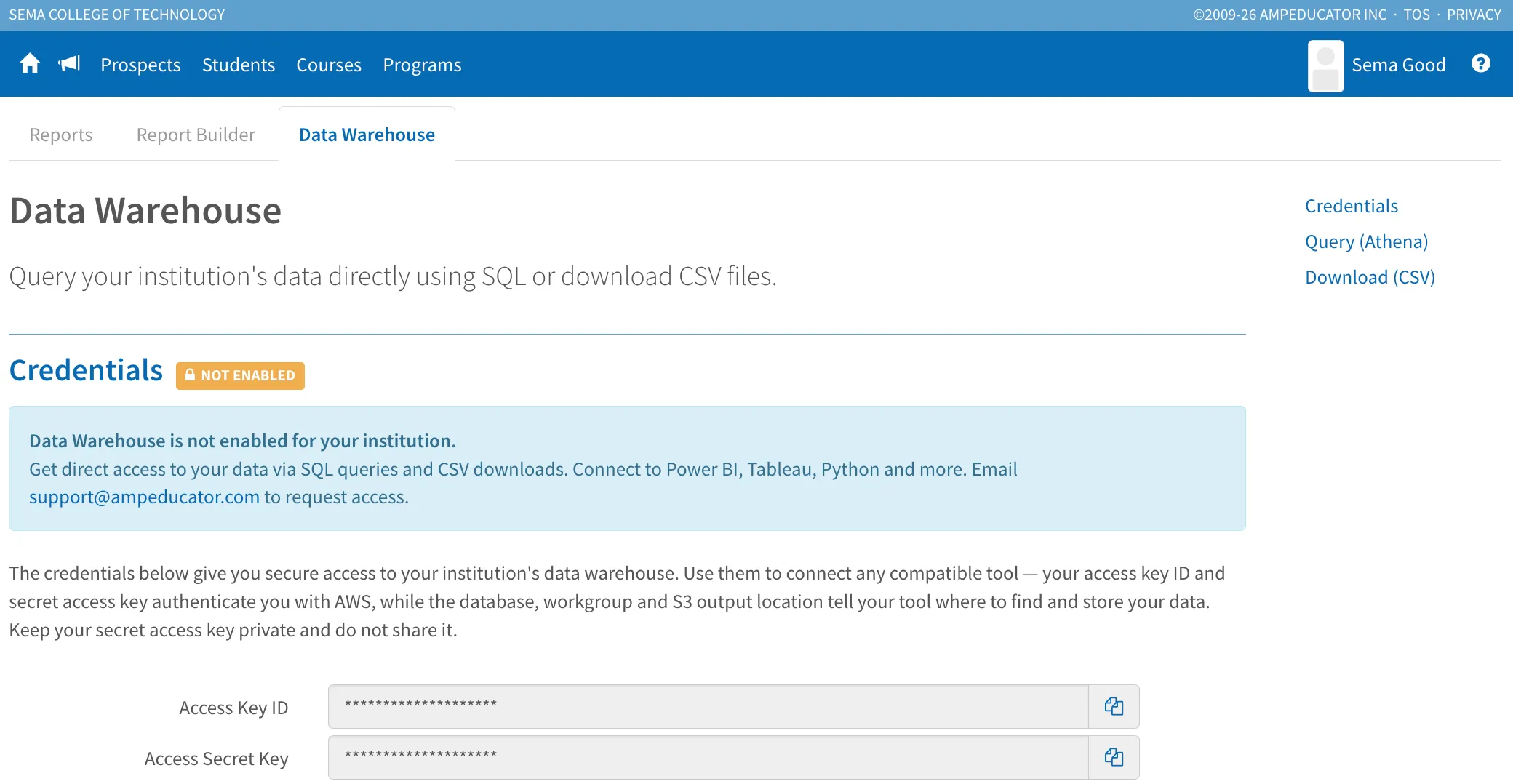This screenshot has width=1513, height=784.
Task: Open the Students menu
Action: pos(239,65)
